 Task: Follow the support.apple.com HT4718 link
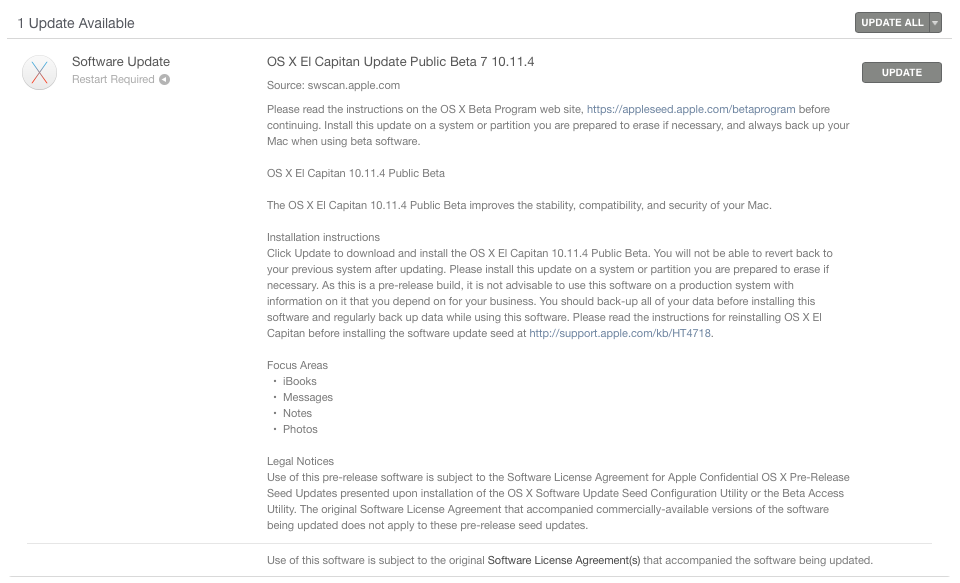tap(620, 333)
